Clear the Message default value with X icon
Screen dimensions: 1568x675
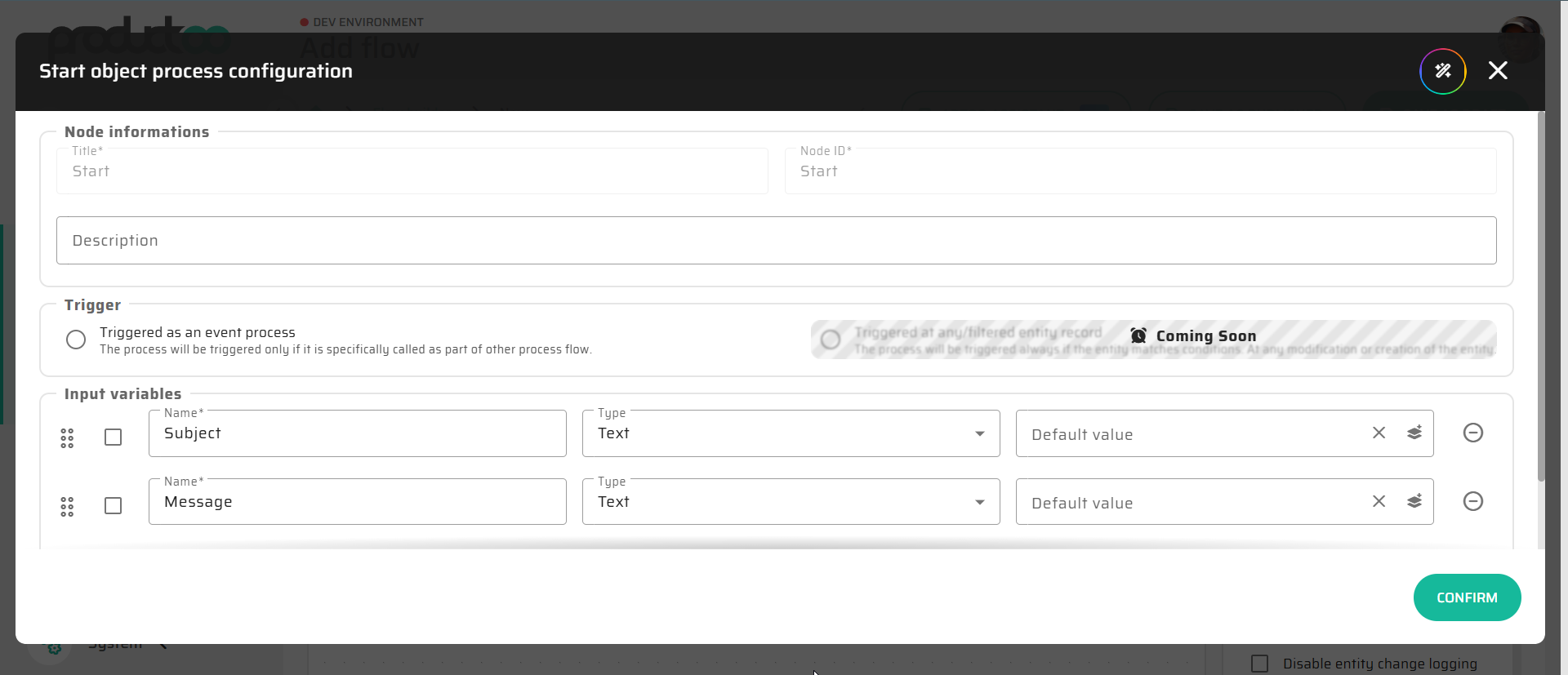pyautogui.click(x=1379, y=502)
